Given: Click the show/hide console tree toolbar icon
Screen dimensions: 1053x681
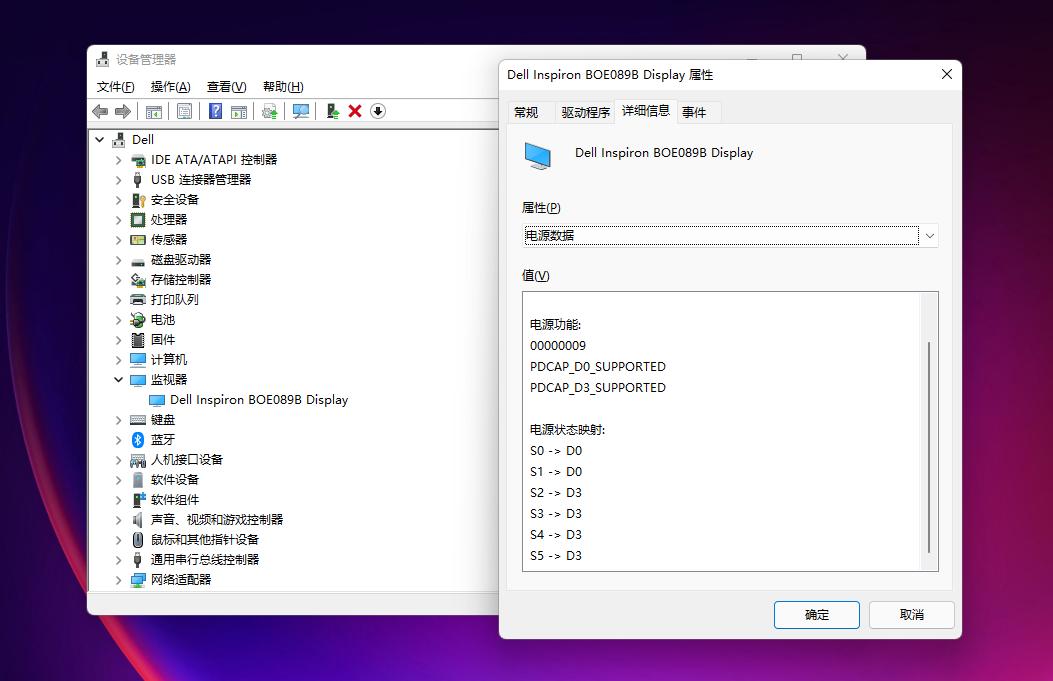Looking at the screenshot, I should pos(154,111).
